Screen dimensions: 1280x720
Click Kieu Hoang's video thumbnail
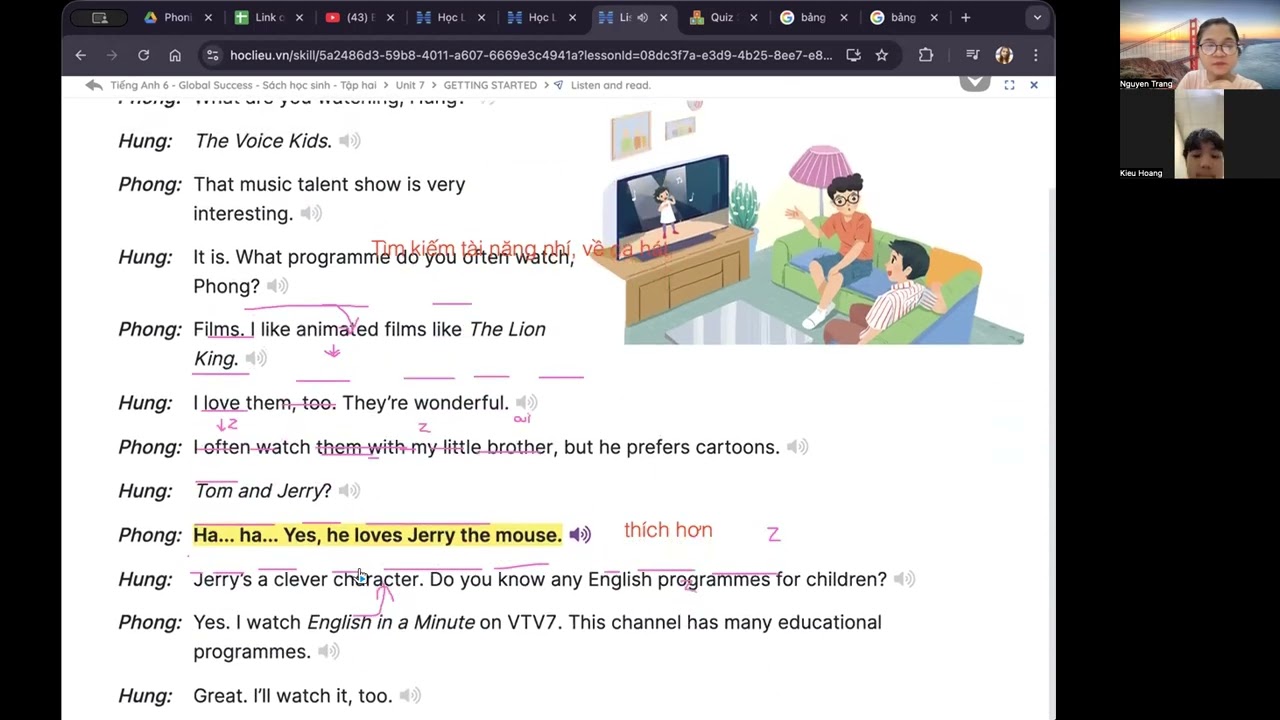[1198, 135]
